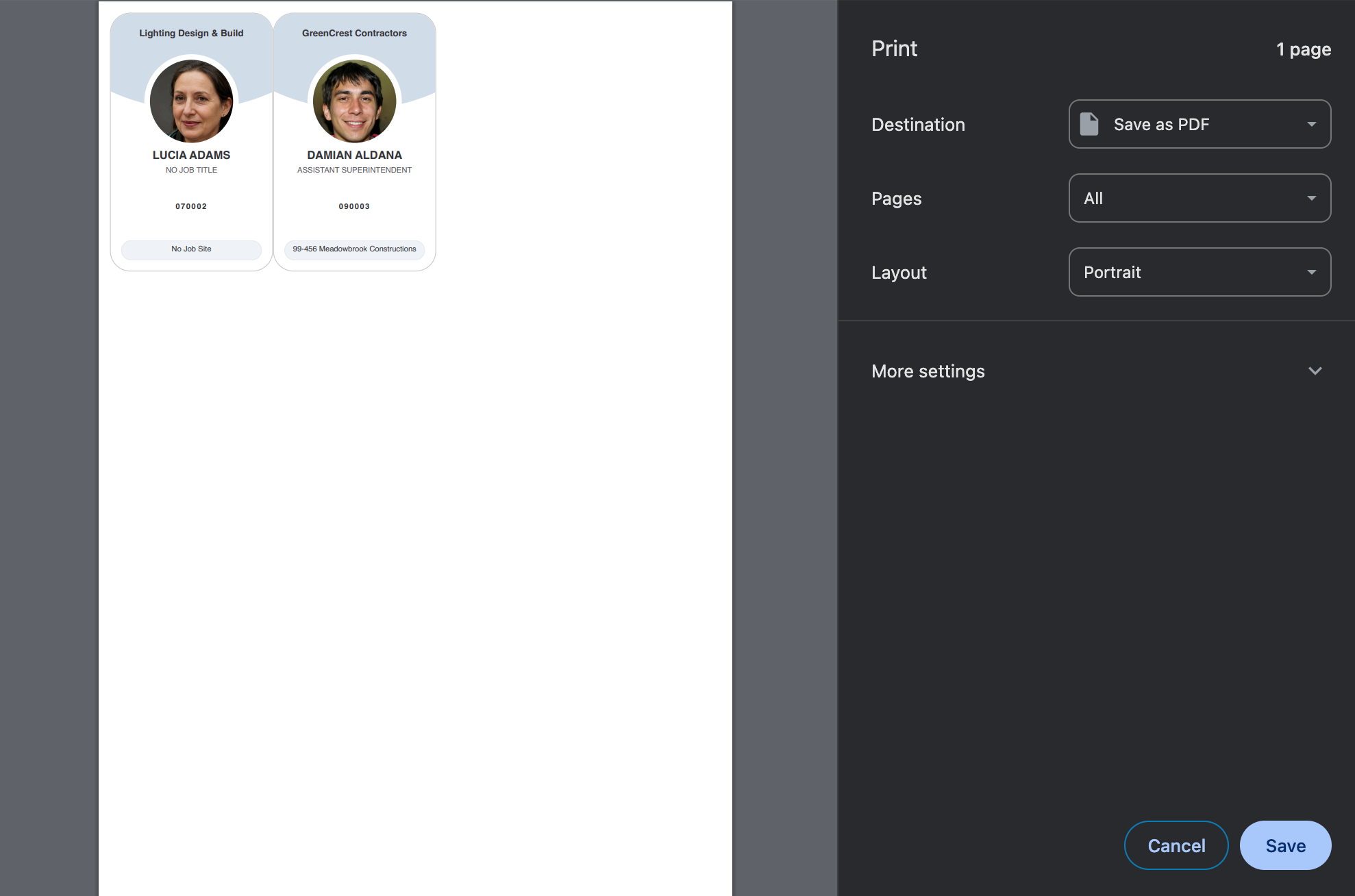This screenshot has height=896, width=1355.
Task: Click the DAMIAN ALDANA name text
Action: point(354,155)
